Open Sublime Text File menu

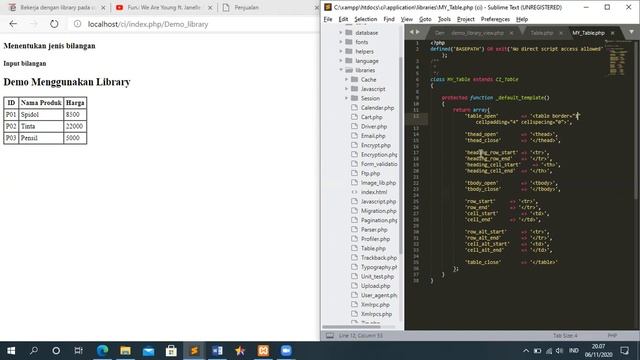(x=328, y=19)
